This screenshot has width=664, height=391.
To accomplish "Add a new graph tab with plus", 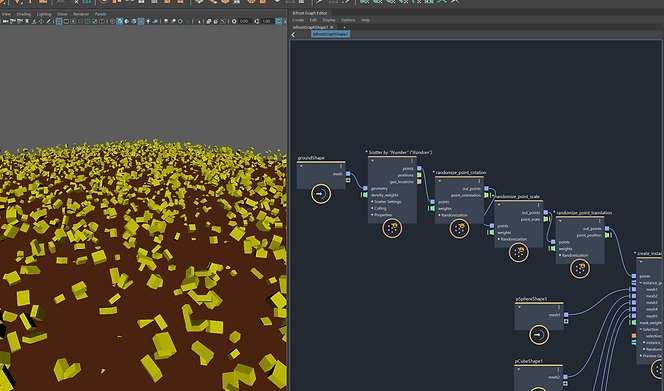I will click(x=344, y=27).
